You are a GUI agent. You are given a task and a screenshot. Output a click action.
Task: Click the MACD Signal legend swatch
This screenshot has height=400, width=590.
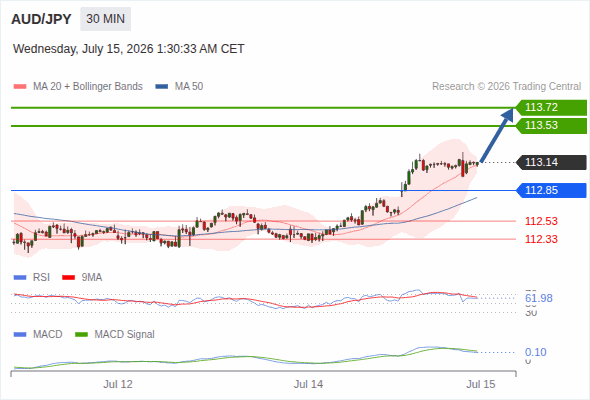pos(82,335)
